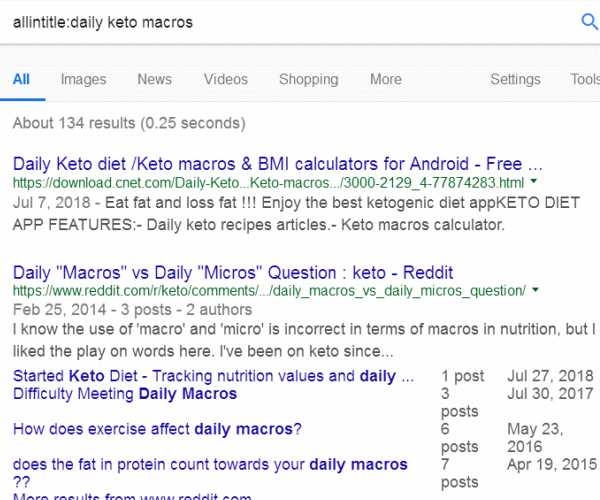Open the exercise affect daily macros thread
This screenshot has height=500, width=600.
coord(157,430)
